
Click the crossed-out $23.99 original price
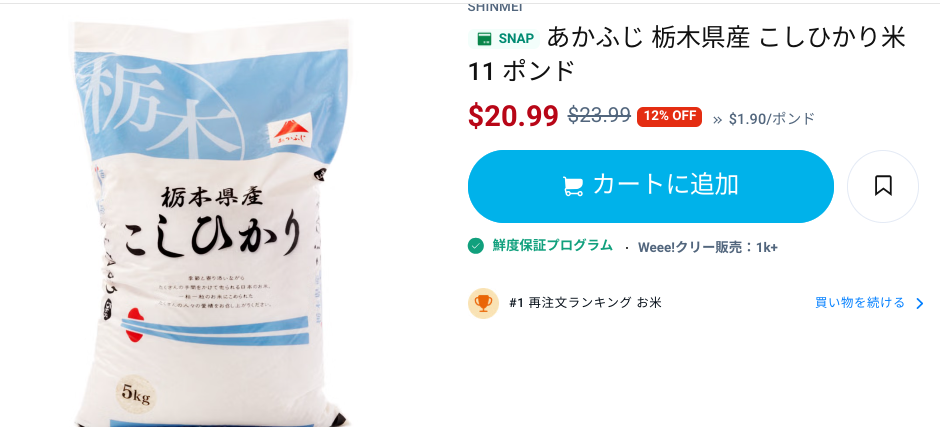(599, 115)
